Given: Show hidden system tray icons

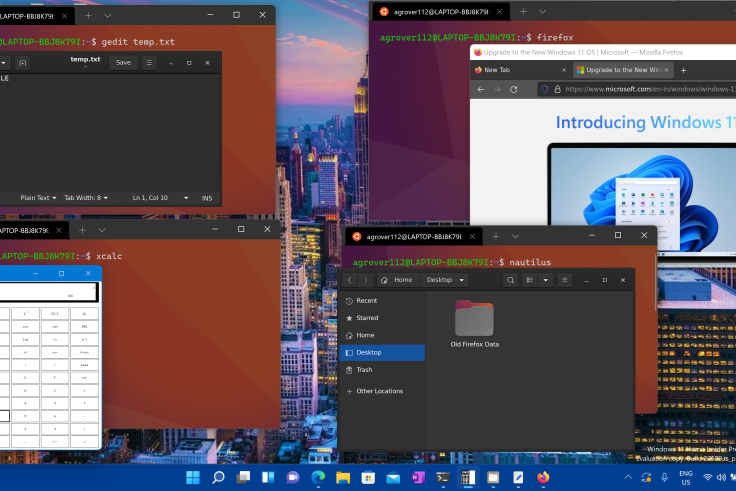Looking at the screenshot, I should 628,477.
